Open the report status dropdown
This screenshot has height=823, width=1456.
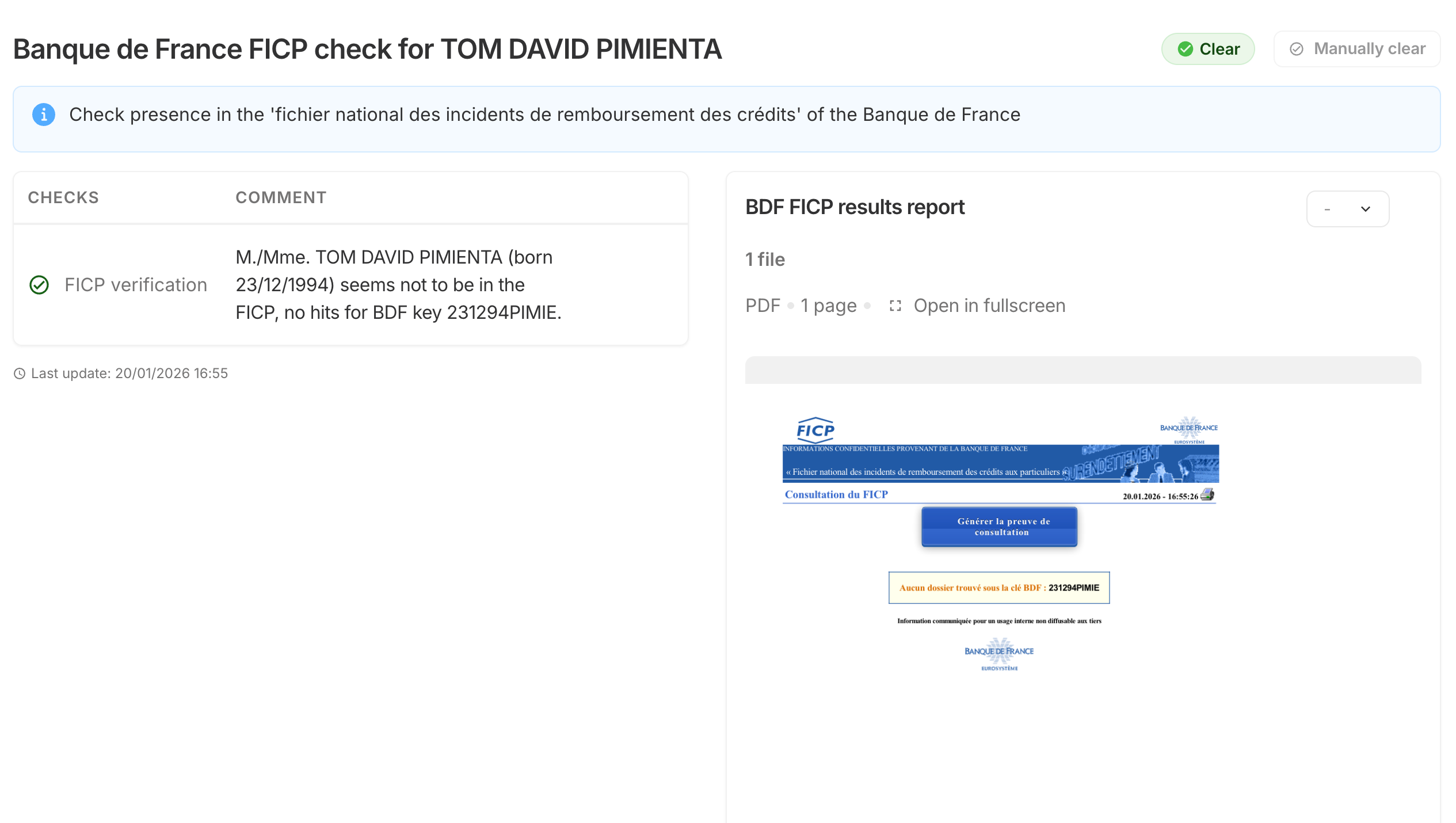click(x=1347, y=209)
